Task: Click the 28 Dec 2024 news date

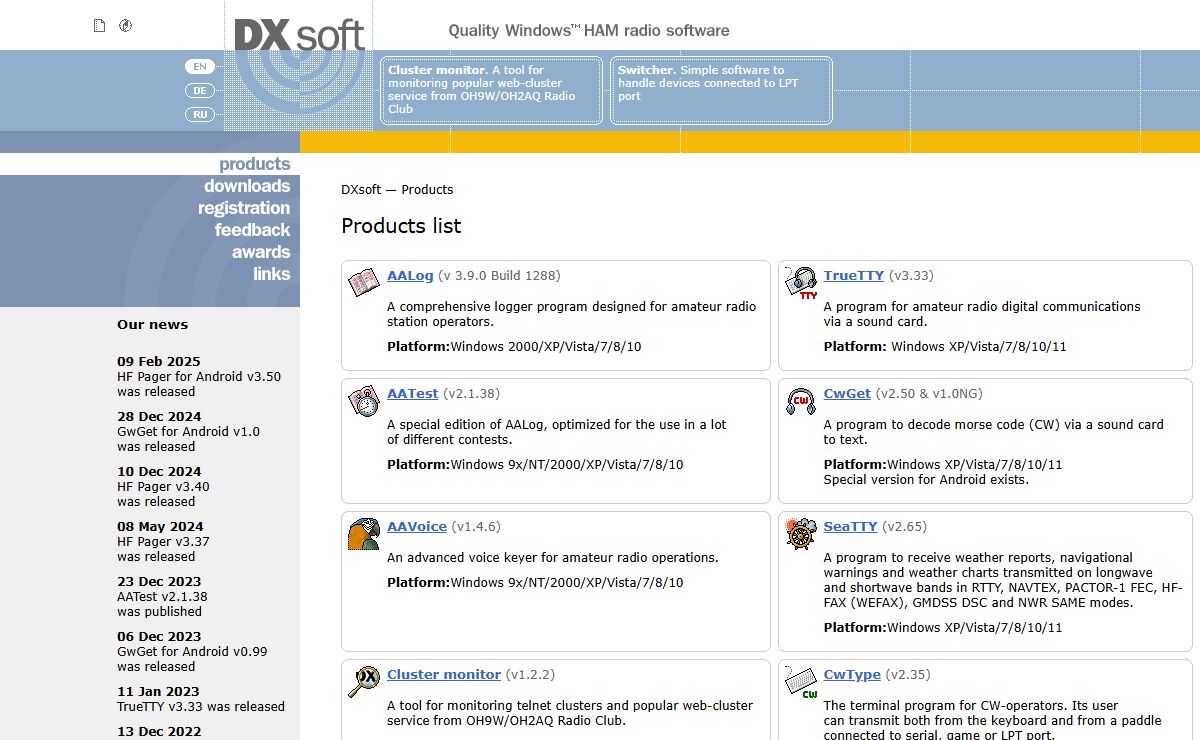Action: coord(159,417)
